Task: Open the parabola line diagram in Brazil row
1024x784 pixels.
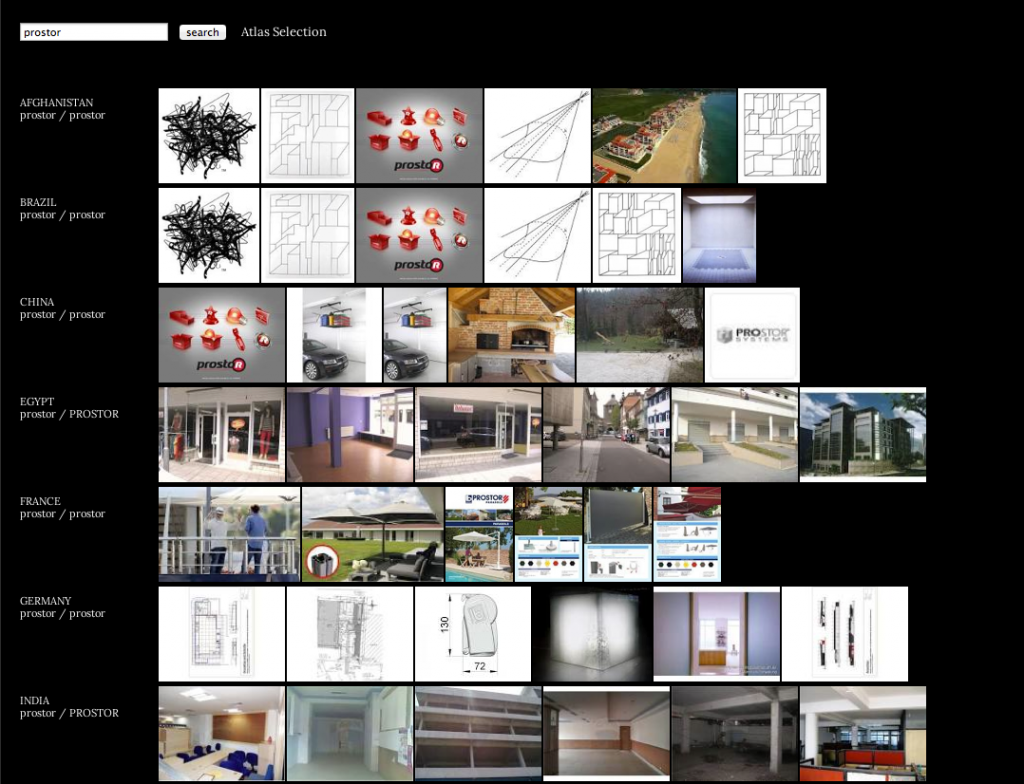Action: [537, 235]
